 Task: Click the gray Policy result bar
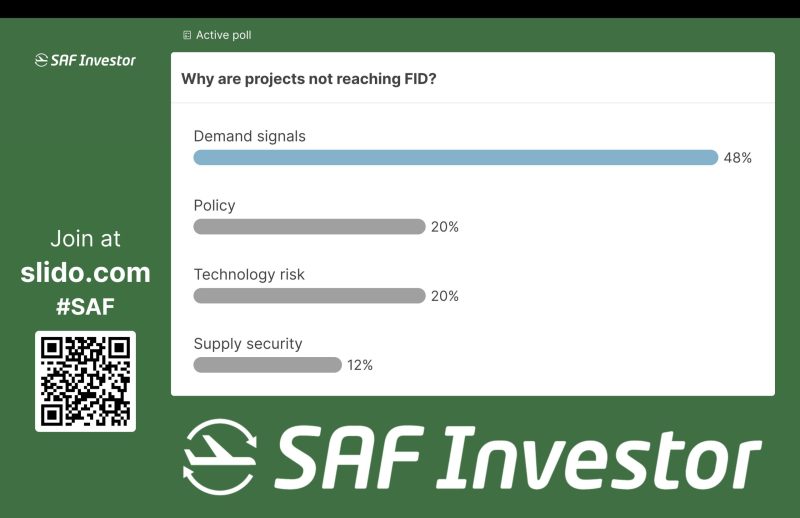click(x=309, y=227)
